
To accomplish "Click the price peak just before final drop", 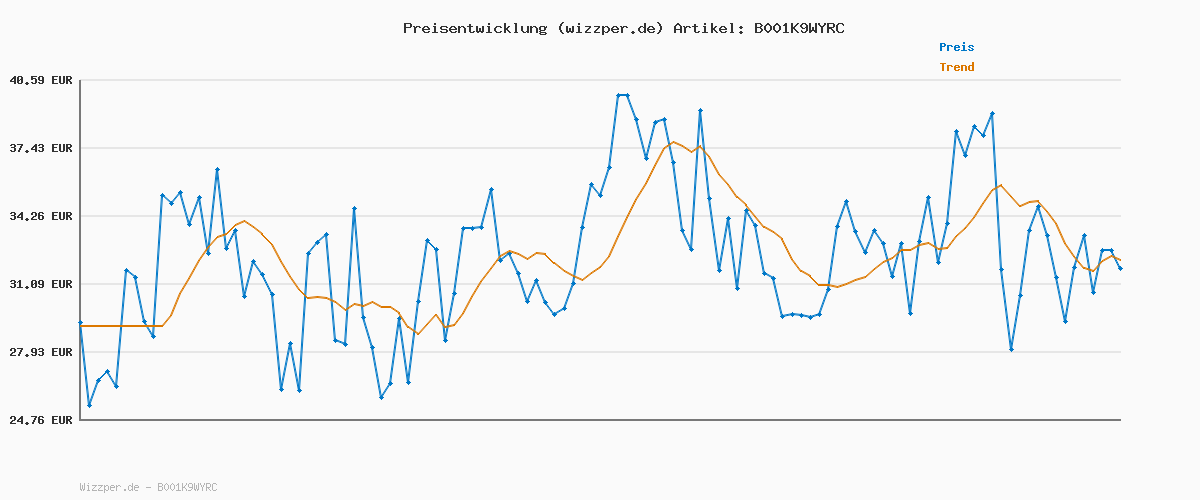I will [x=992, y=113].
